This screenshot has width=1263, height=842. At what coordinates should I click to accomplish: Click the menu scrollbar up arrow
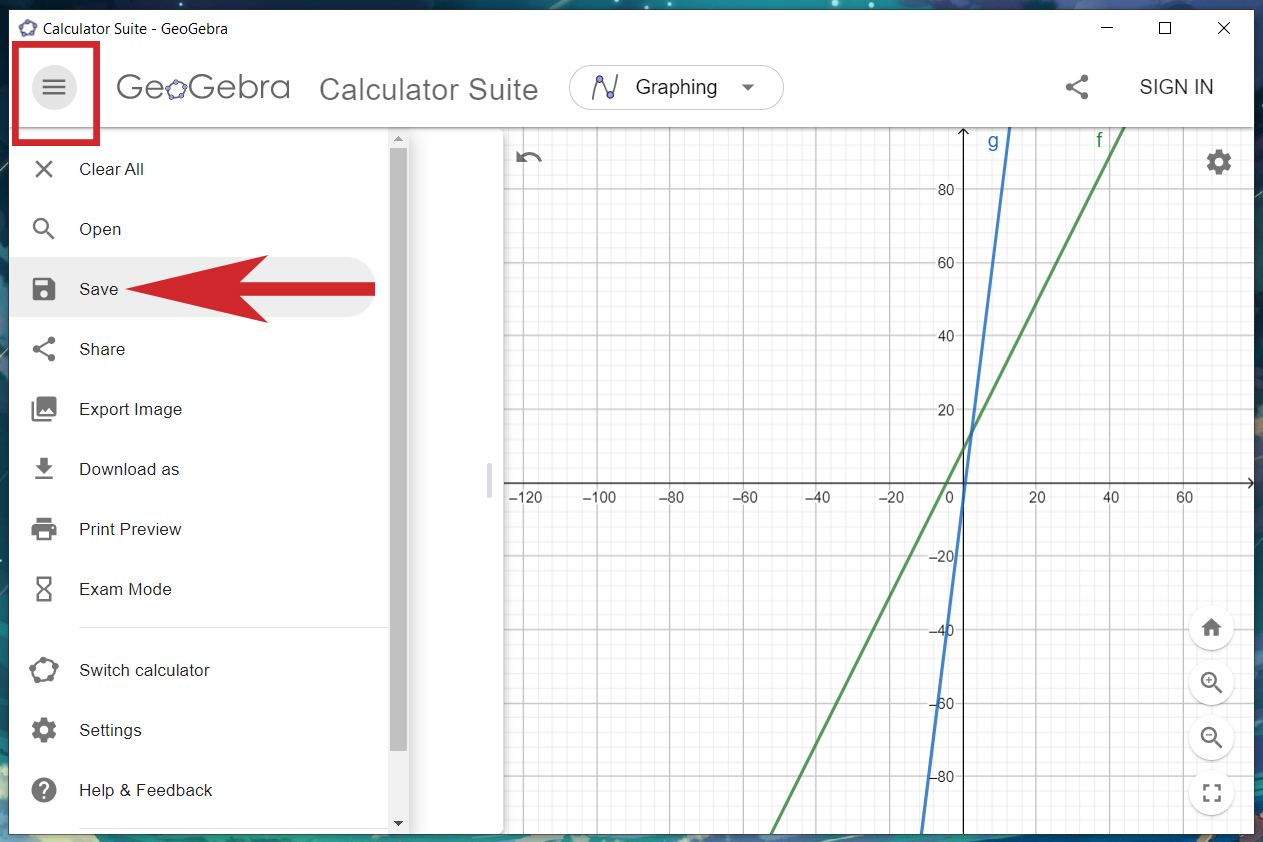point(398,139)
